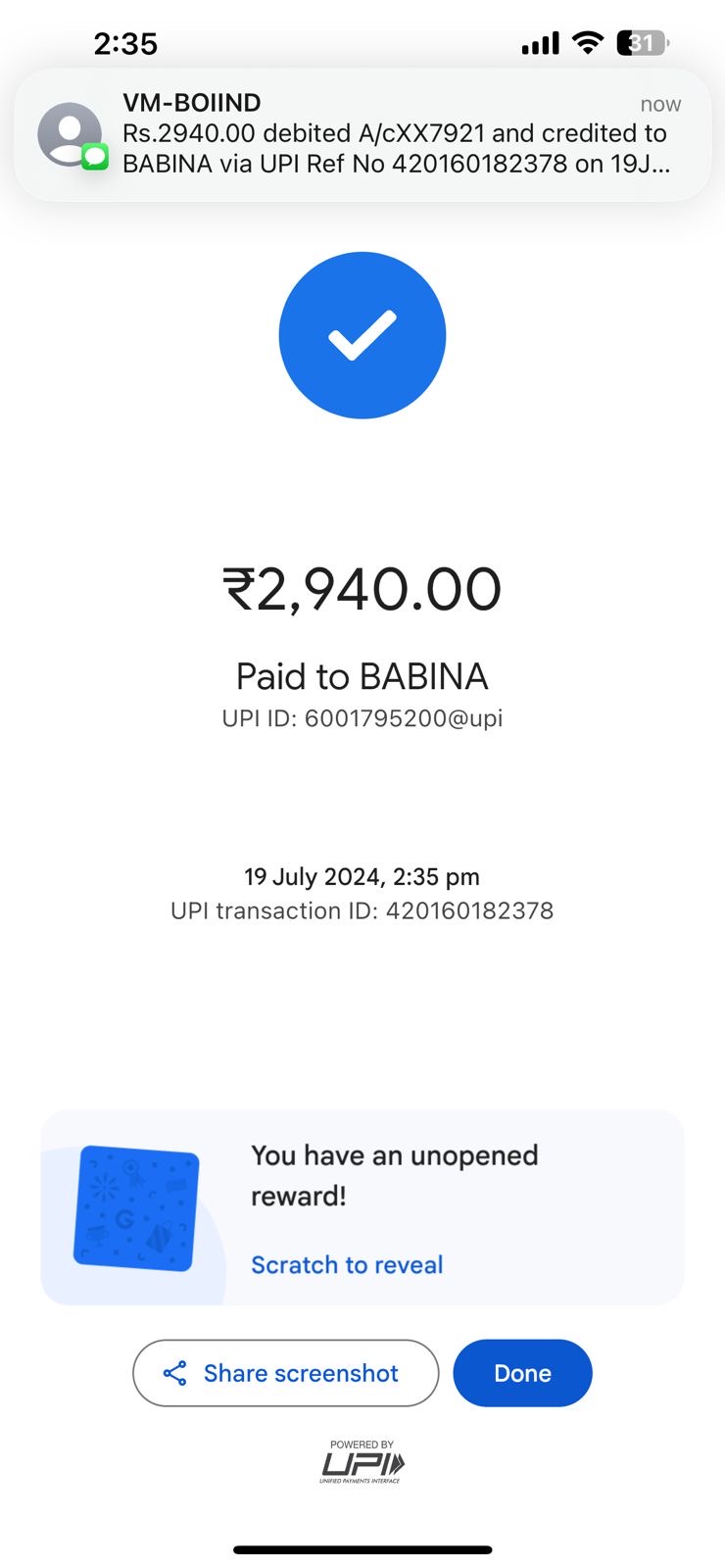725x1568 pixels.
Task: Tap the ₹2,940.00 amount text
Action: [x=362, y=589]
